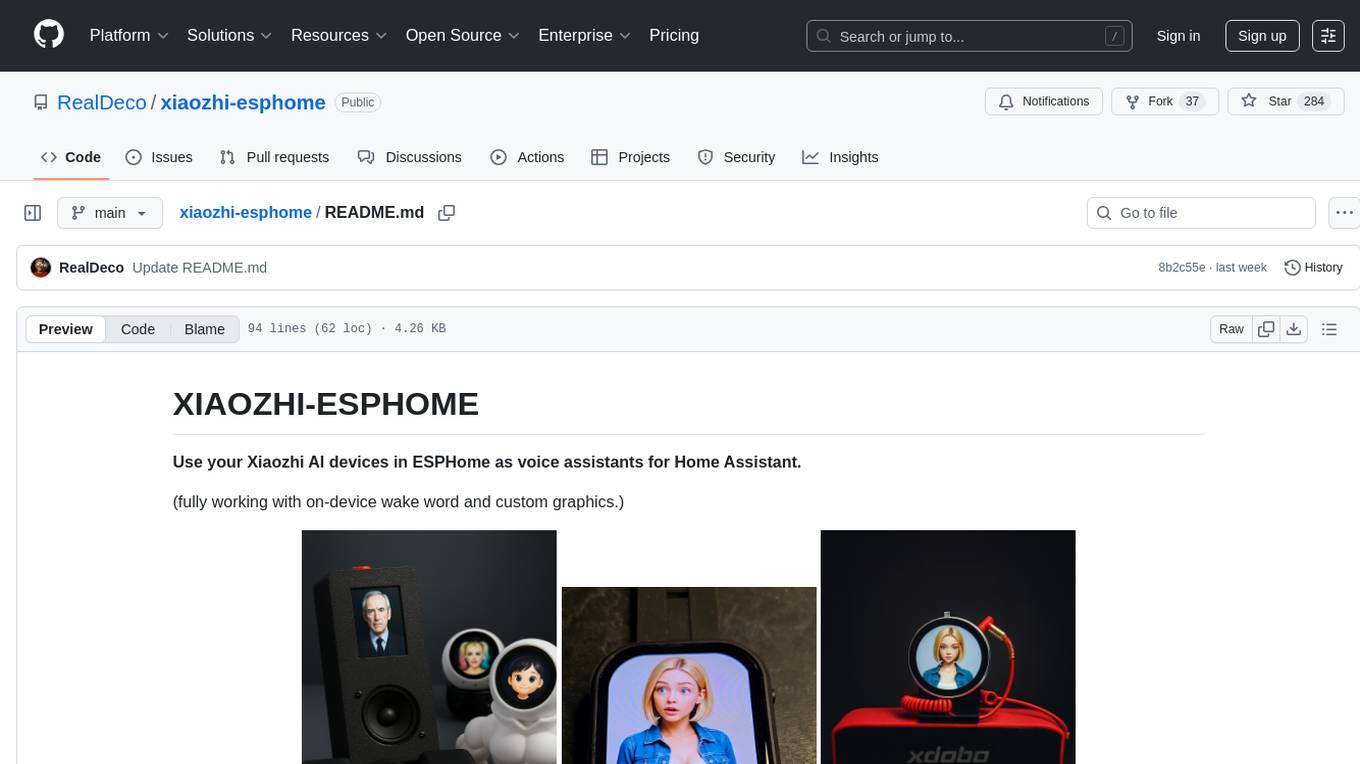This screenshot has height=764, width=1360.
Task: Open the Raw file view
Action: tap(1231, 329)
